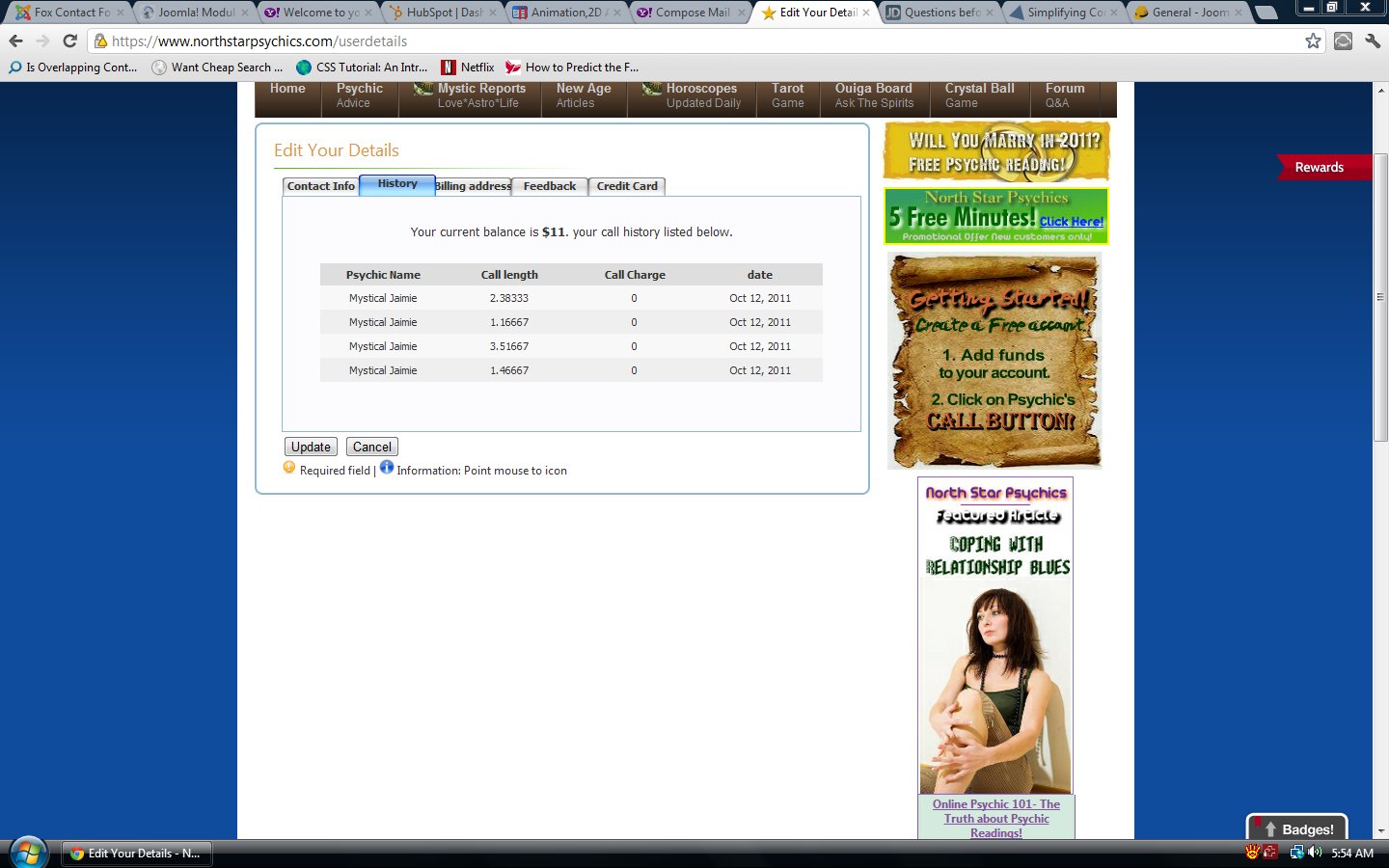Click call length value 3.51667
The height and width of the screenshot is (868, 1389).
point(509,346)
